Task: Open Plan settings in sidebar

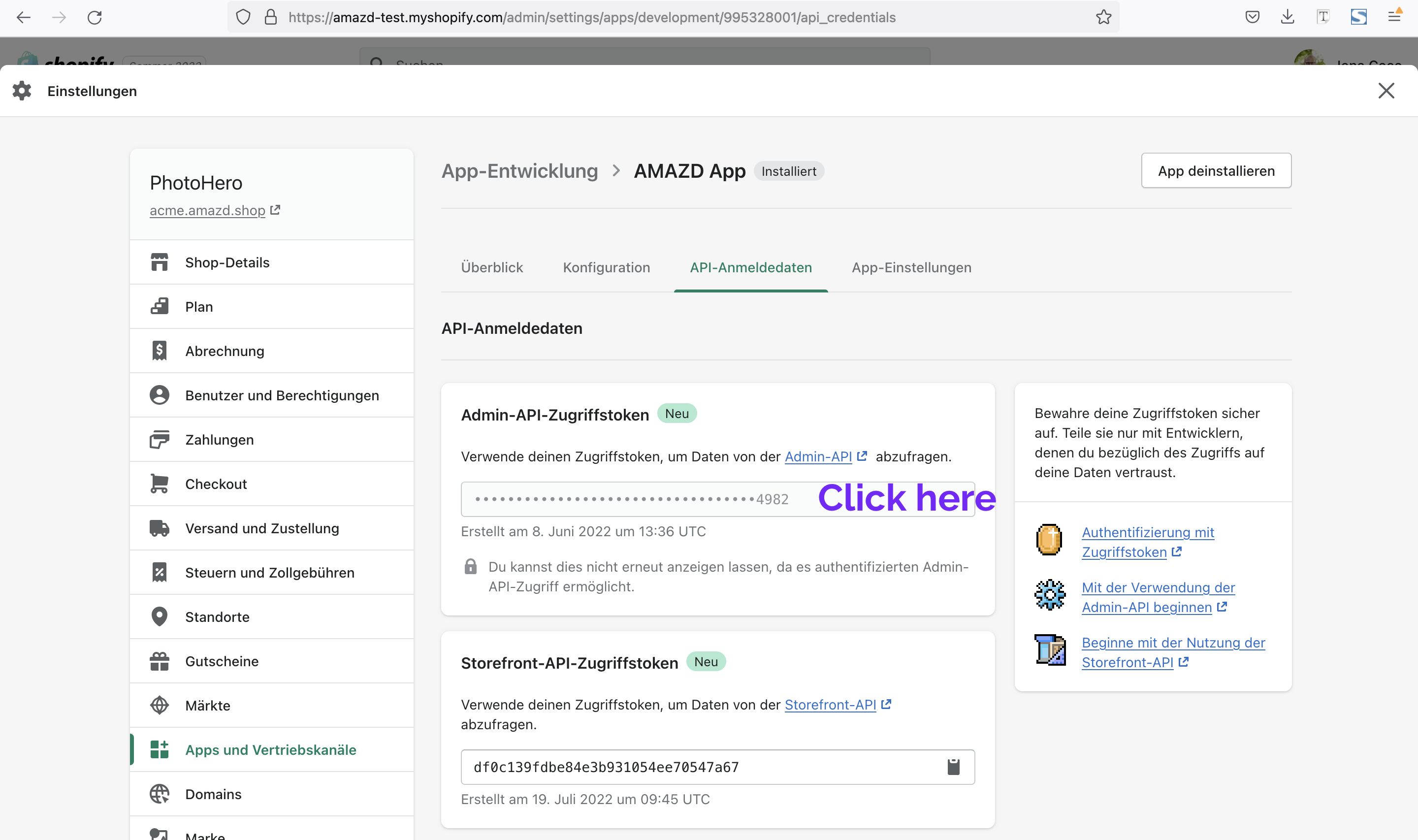Action: click(272, 307)
